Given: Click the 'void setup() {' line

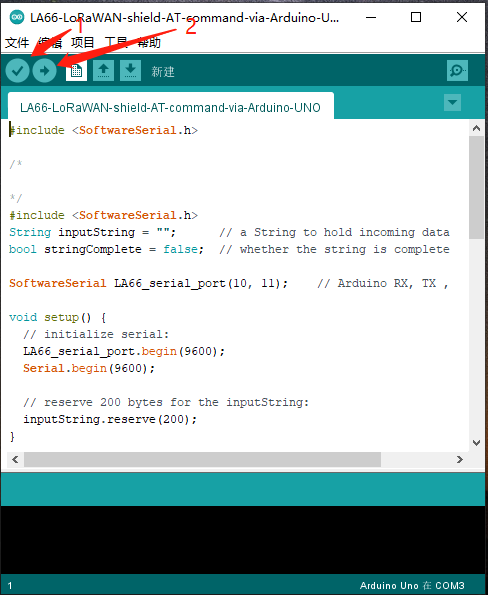Looking at the screenshot, I should coord(58,317).
